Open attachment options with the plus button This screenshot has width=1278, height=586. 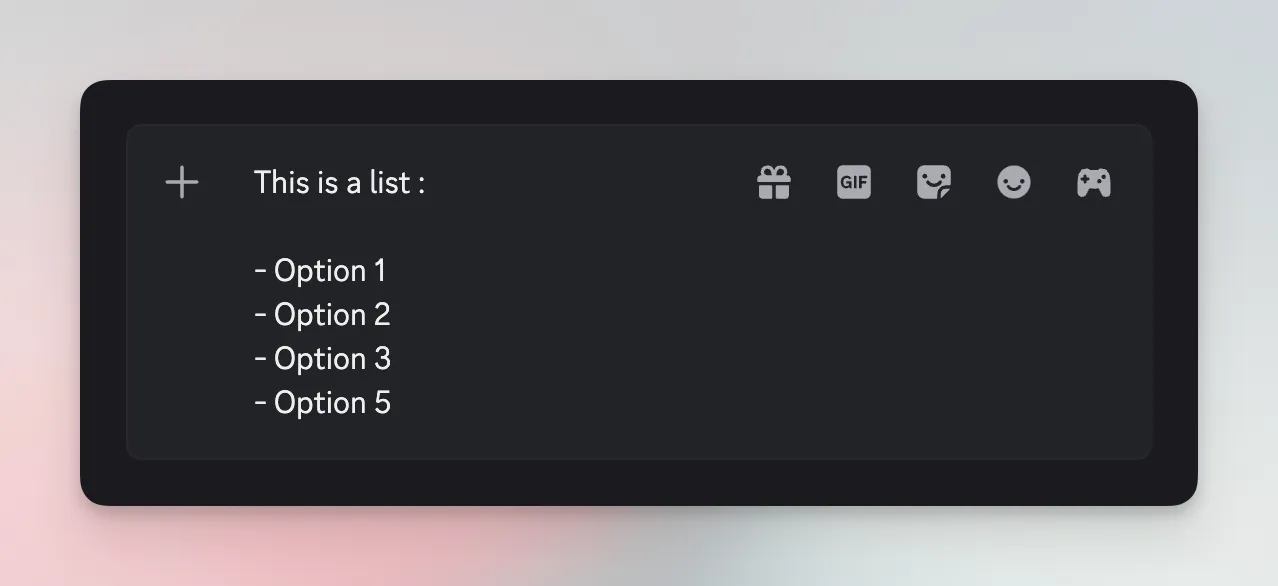181,182
